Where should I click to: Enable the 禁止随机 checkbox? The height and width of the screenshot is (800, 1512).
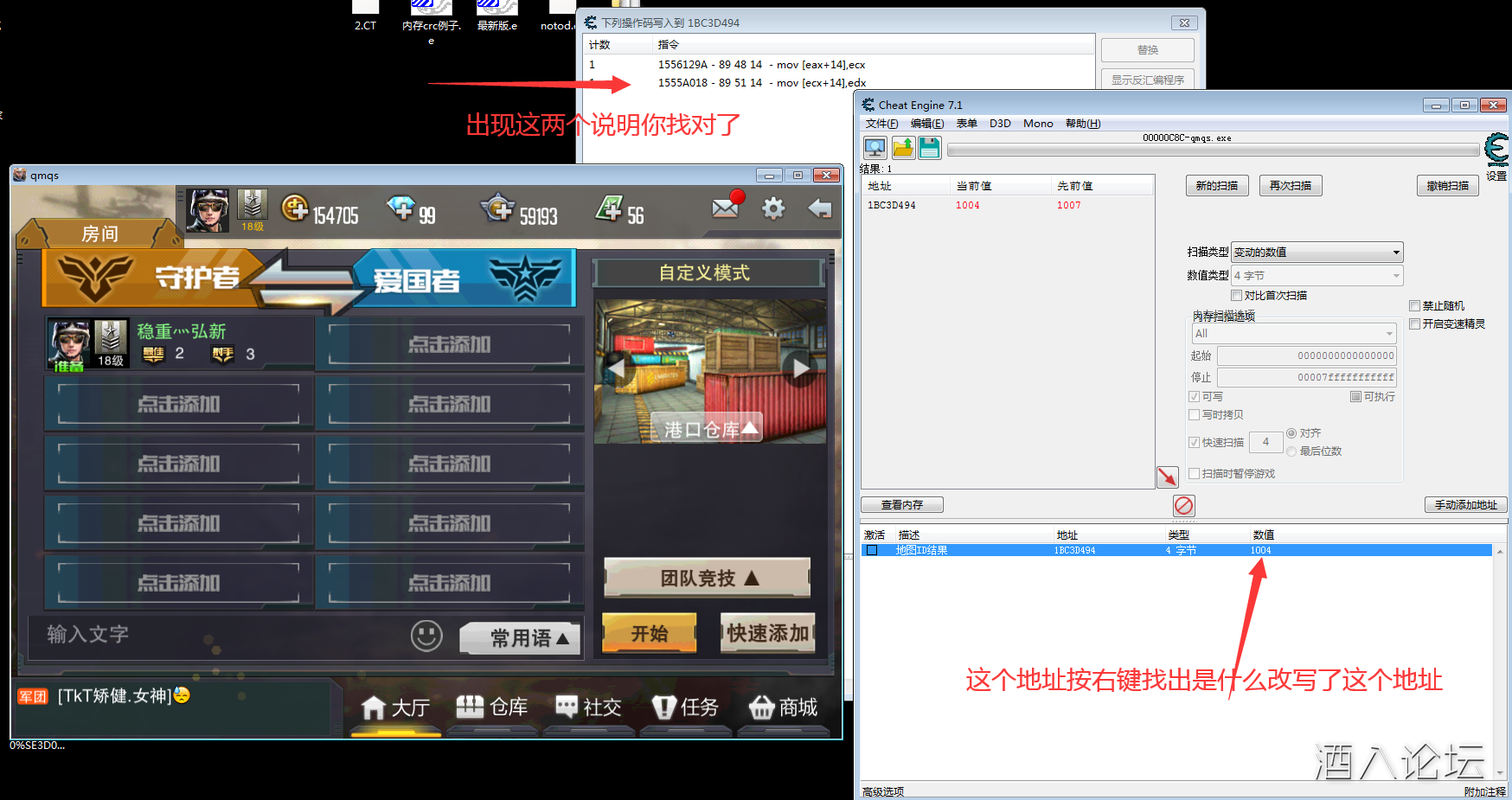(1415, 306)
